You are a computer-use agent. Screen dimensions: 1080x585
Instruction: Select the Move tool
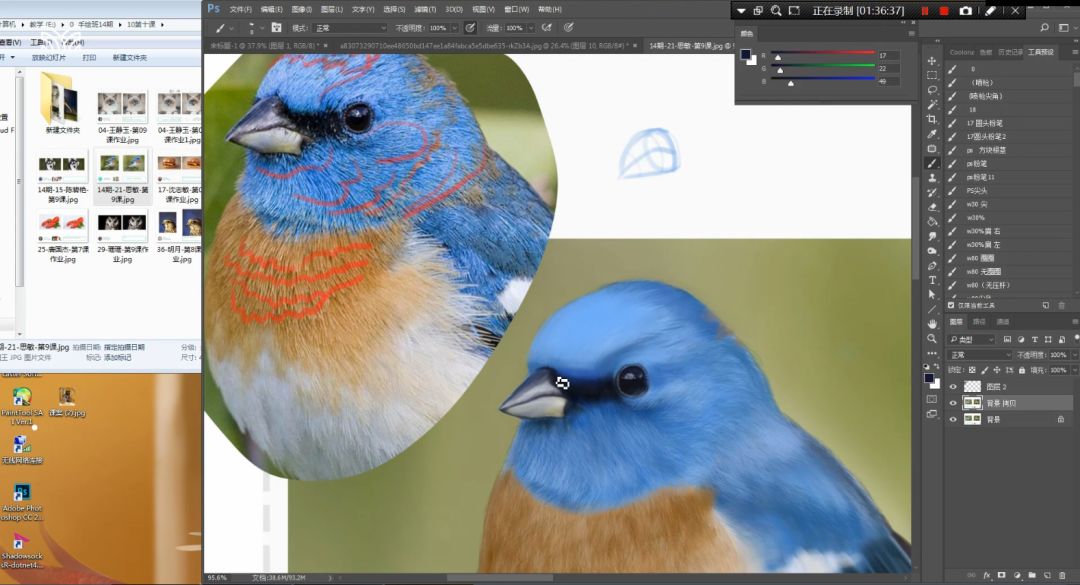pos(932,61)
